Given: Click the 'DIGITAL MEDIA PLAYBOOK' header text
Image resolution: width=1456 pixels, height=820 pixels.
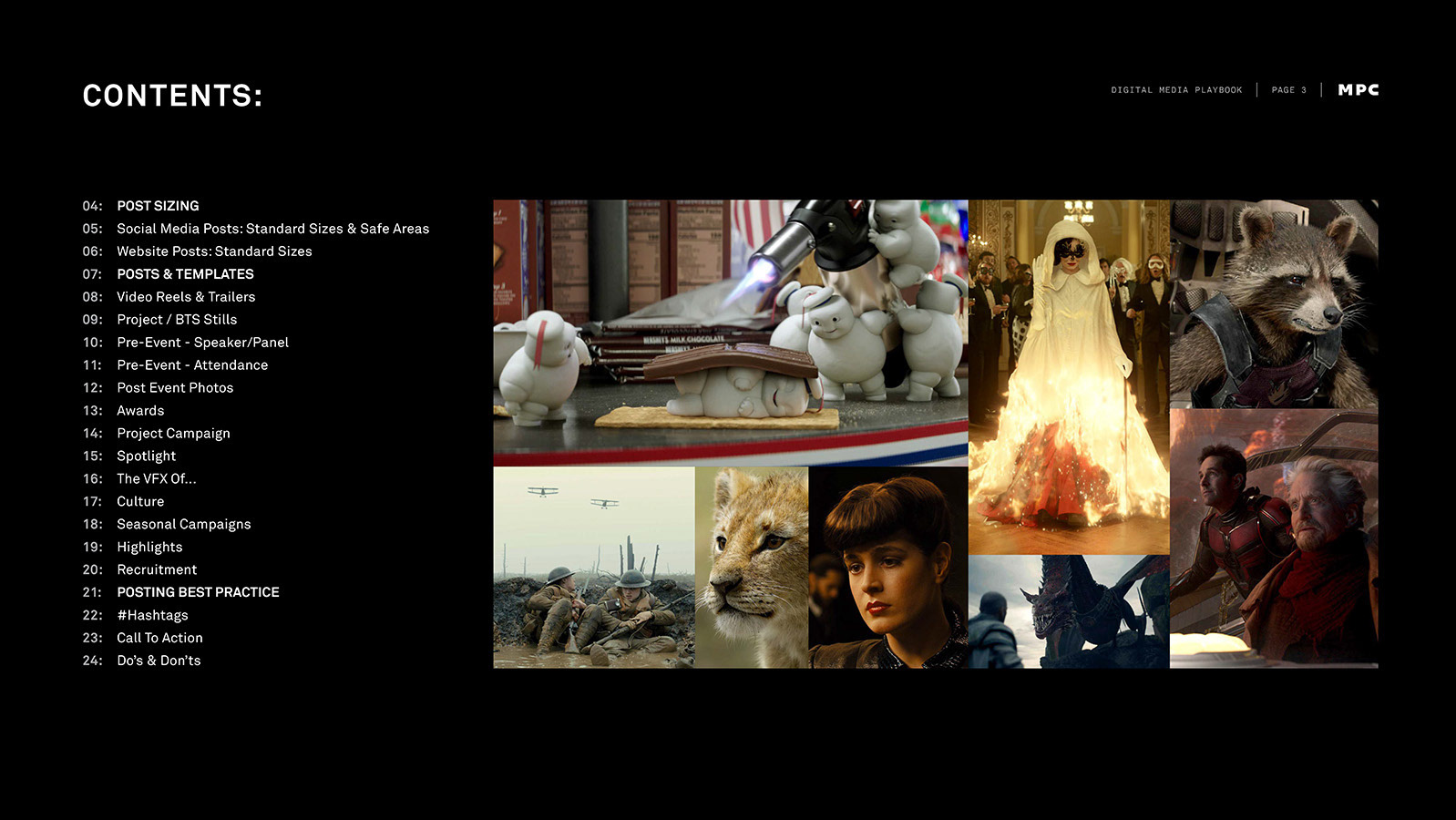Looking at the screenshot, I should 1176,90.
